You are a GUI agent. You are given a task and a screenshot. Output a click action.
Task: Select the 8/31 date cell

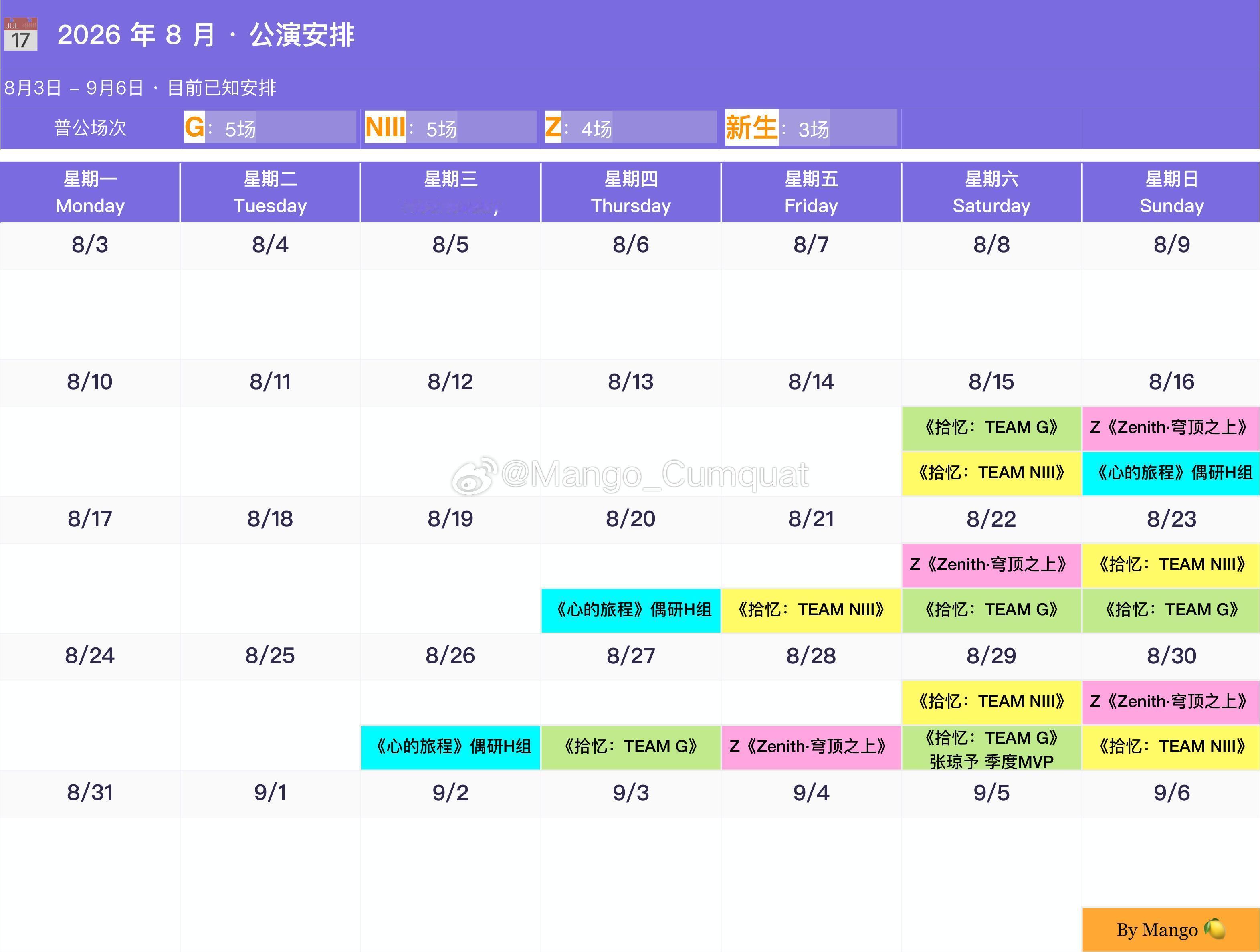coord(90,794)
